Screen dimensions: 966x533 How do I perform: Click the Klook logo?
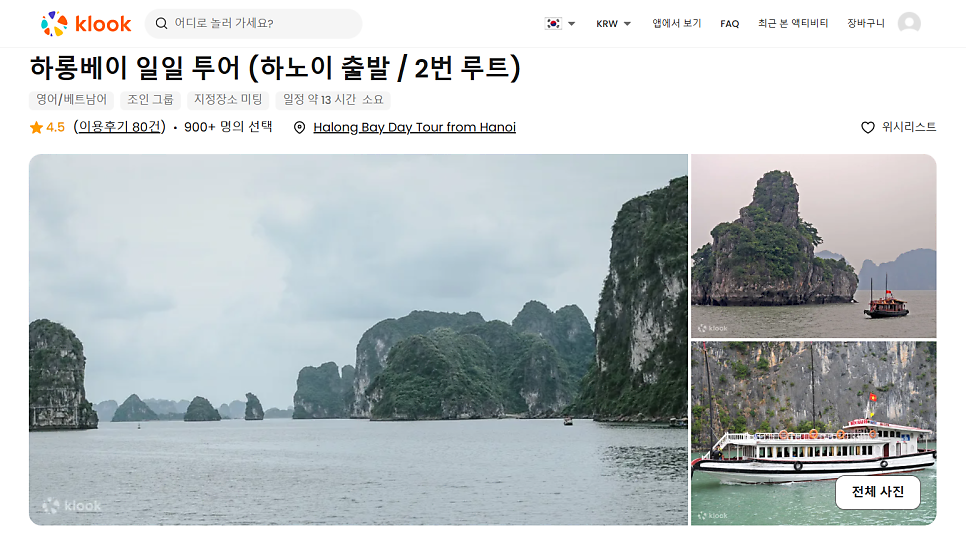(x=86, y=23)
